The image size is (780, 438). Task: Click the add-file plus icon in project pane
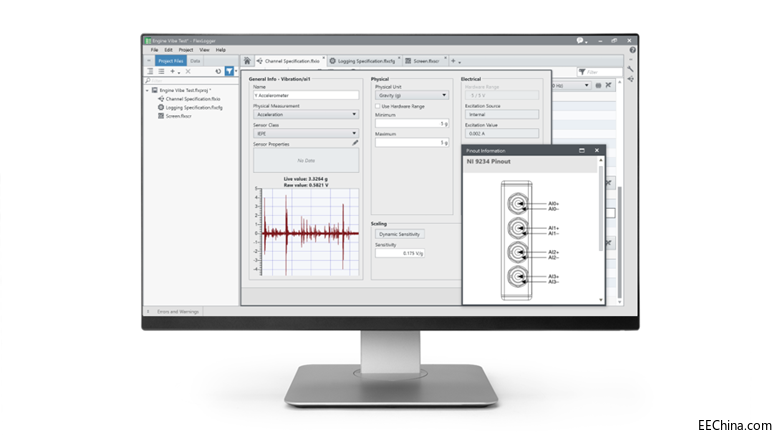coord(173,72)
